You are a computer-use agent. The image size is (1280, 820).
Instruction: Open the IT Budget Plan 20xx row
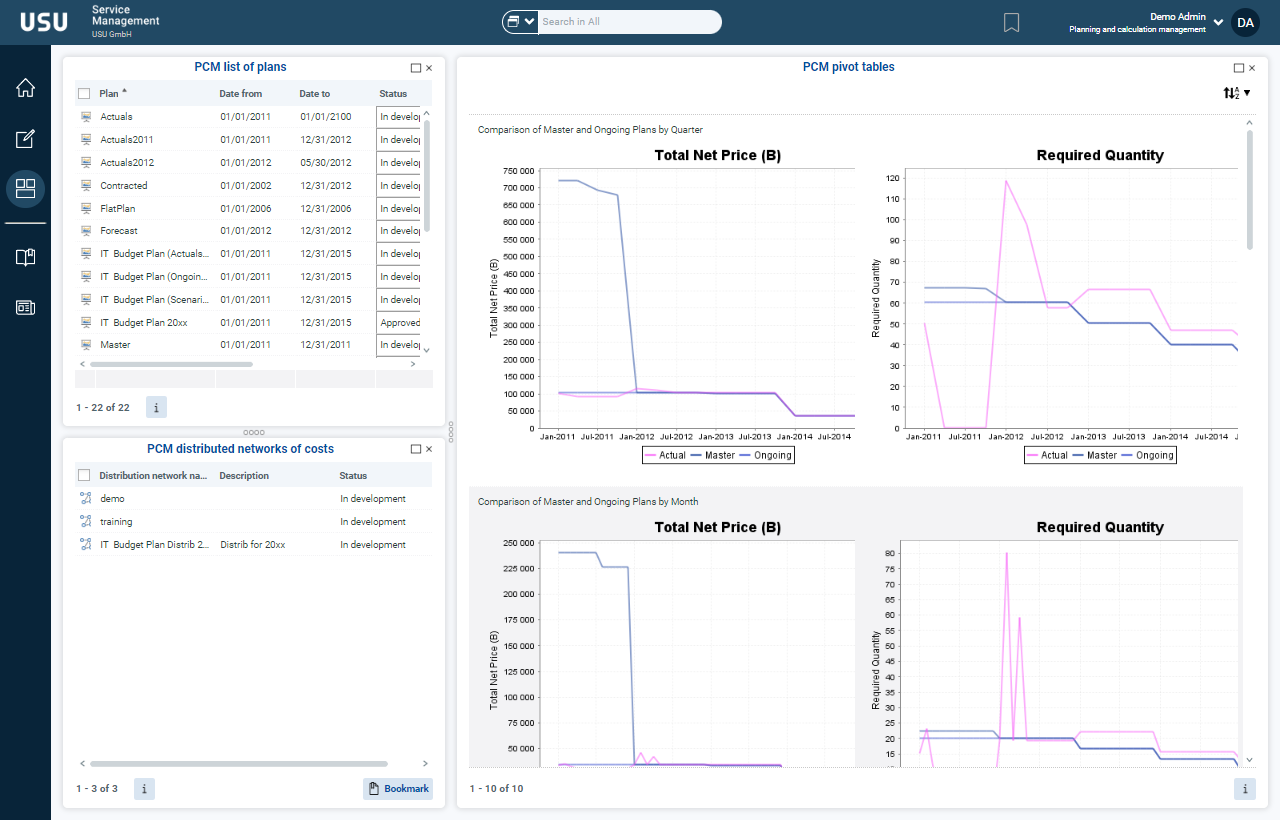(143, 323)
